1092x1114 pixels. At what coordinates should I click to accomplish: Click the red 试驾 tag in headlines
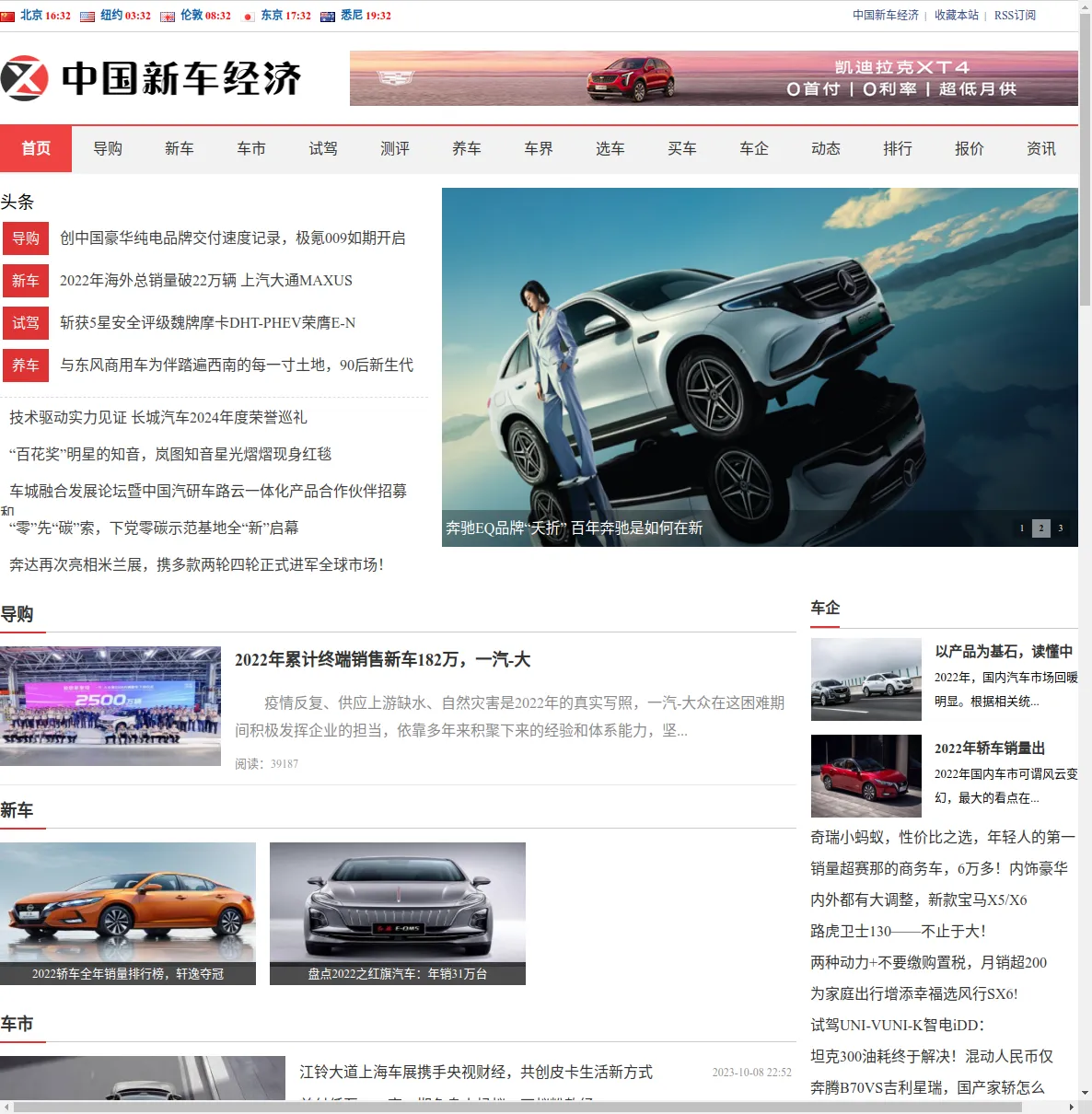[x=26, y=323]
